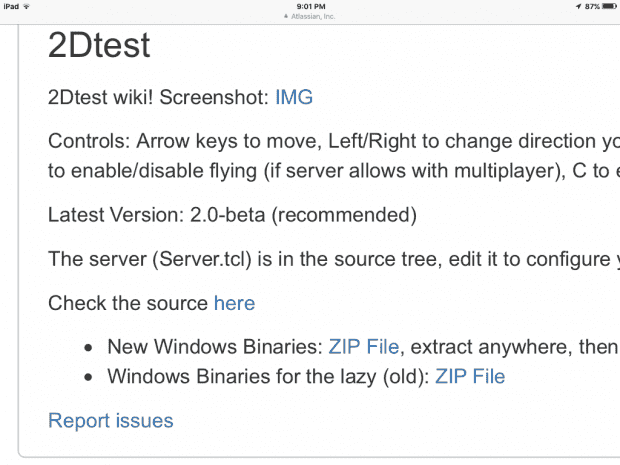
Task: Tap the battery icon in status bar
Action: click(607, 6)
